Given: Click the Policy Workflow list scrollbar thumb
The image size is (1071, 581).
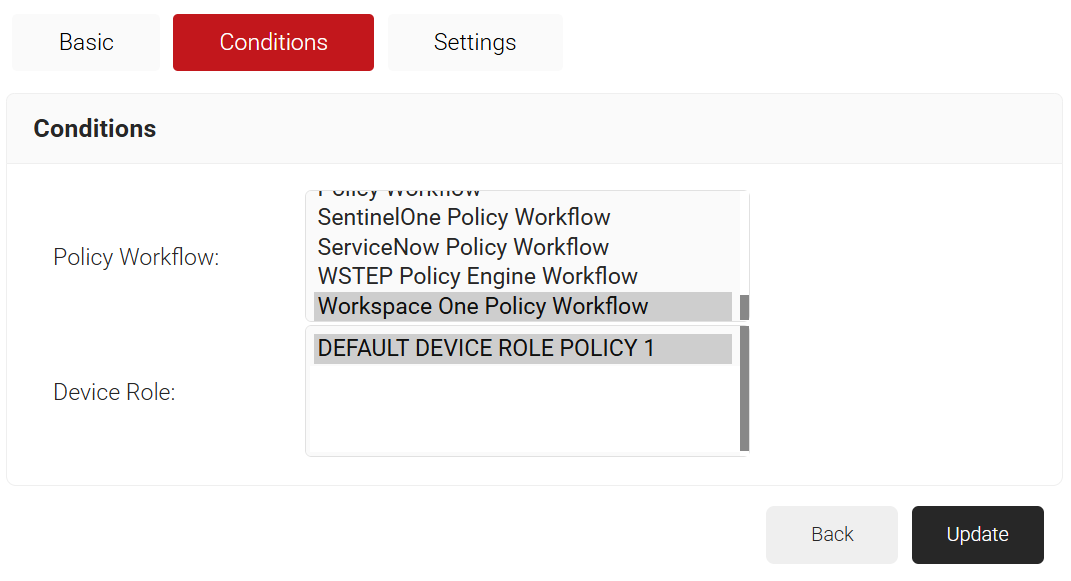Looking at the screenshot, I should 744,307.
